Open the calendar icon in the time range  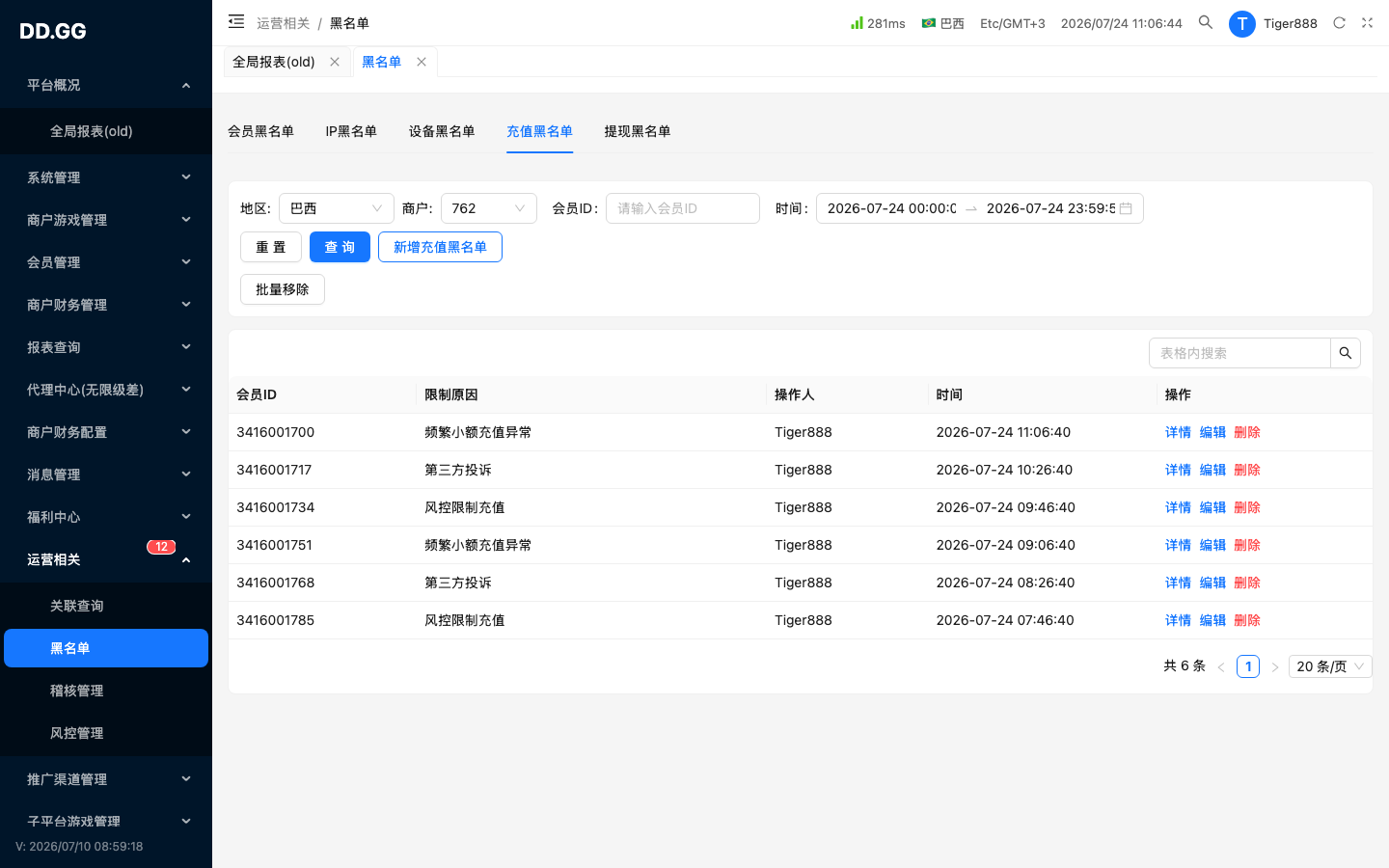(x=1126, y=208)
